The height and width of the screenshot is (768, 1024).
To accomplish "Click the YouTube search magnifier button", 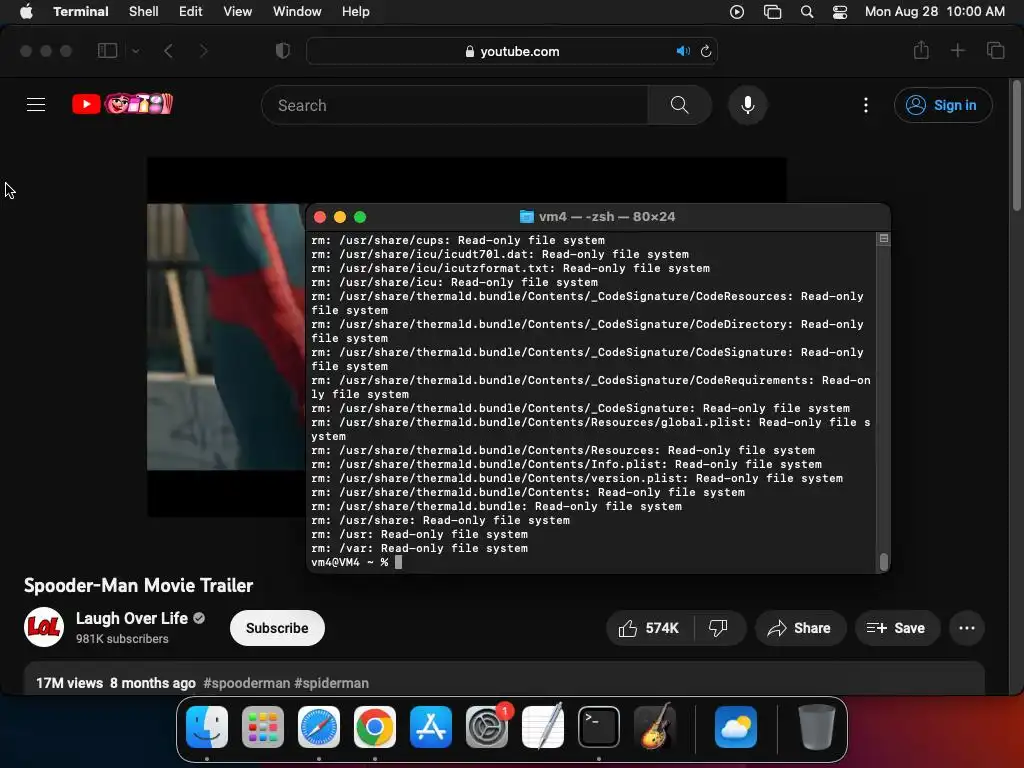I will click(x=679, y=105).
